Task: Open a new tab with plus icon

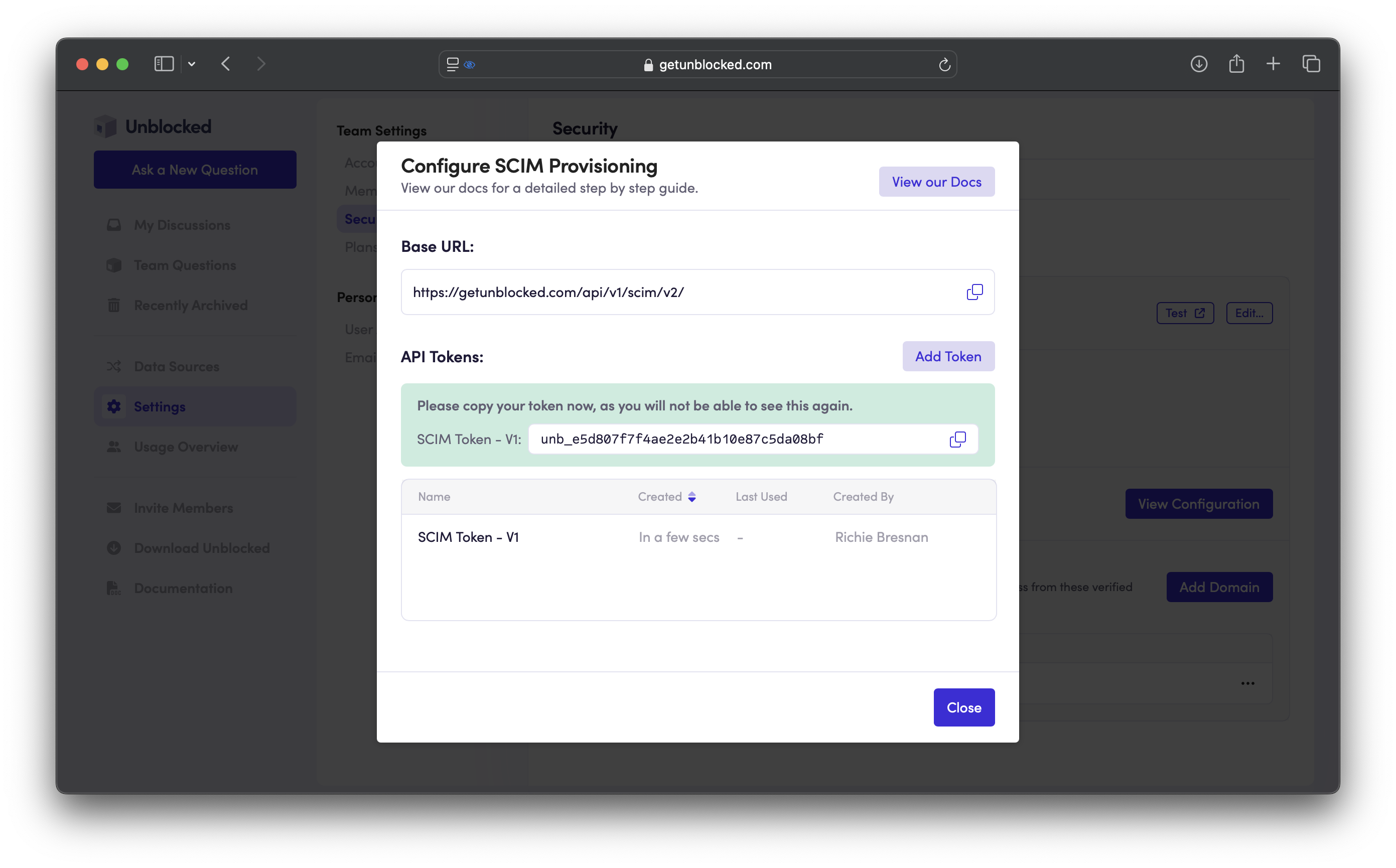Action: (1273, 64)
